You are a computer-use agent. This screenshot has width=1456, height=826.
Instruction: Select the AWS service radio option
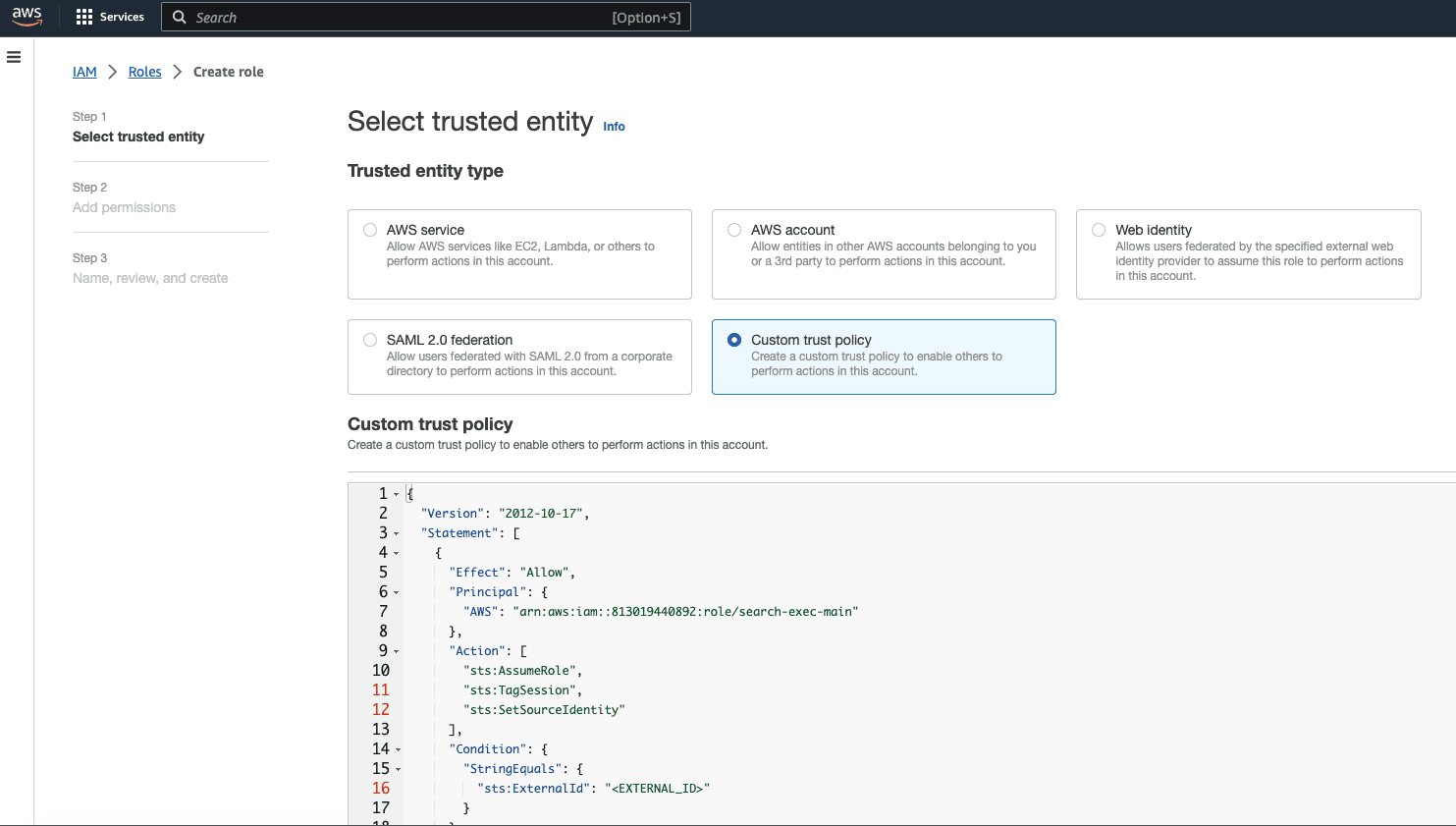370,230
